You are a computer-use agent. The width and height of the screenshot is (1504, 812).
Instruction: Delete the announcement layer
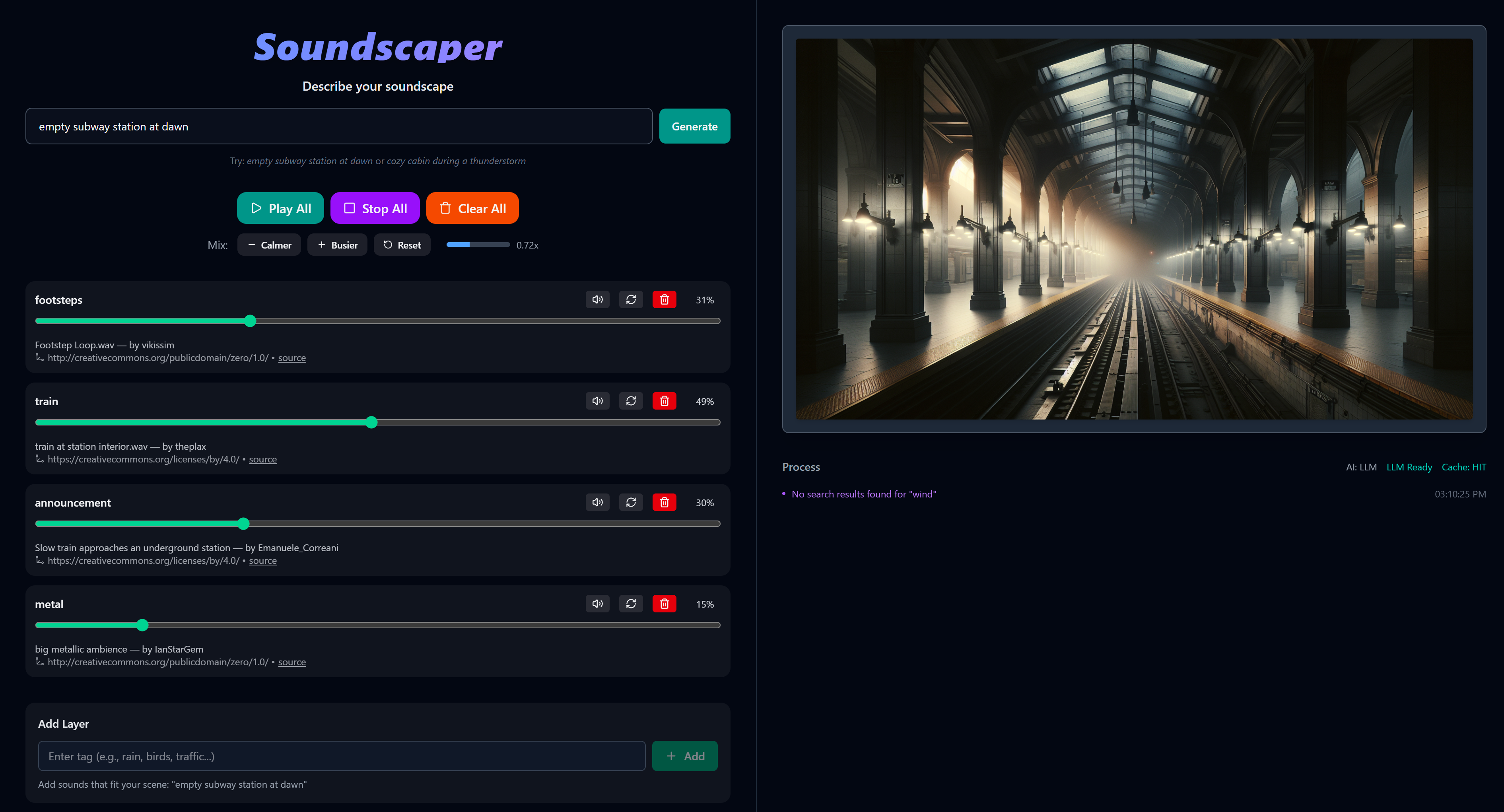click(664, 502)
